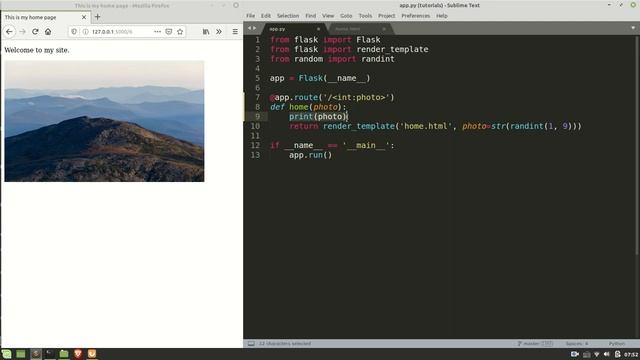Click 'randint' on line 3
640x360 pixels.
tap(378, 59)
